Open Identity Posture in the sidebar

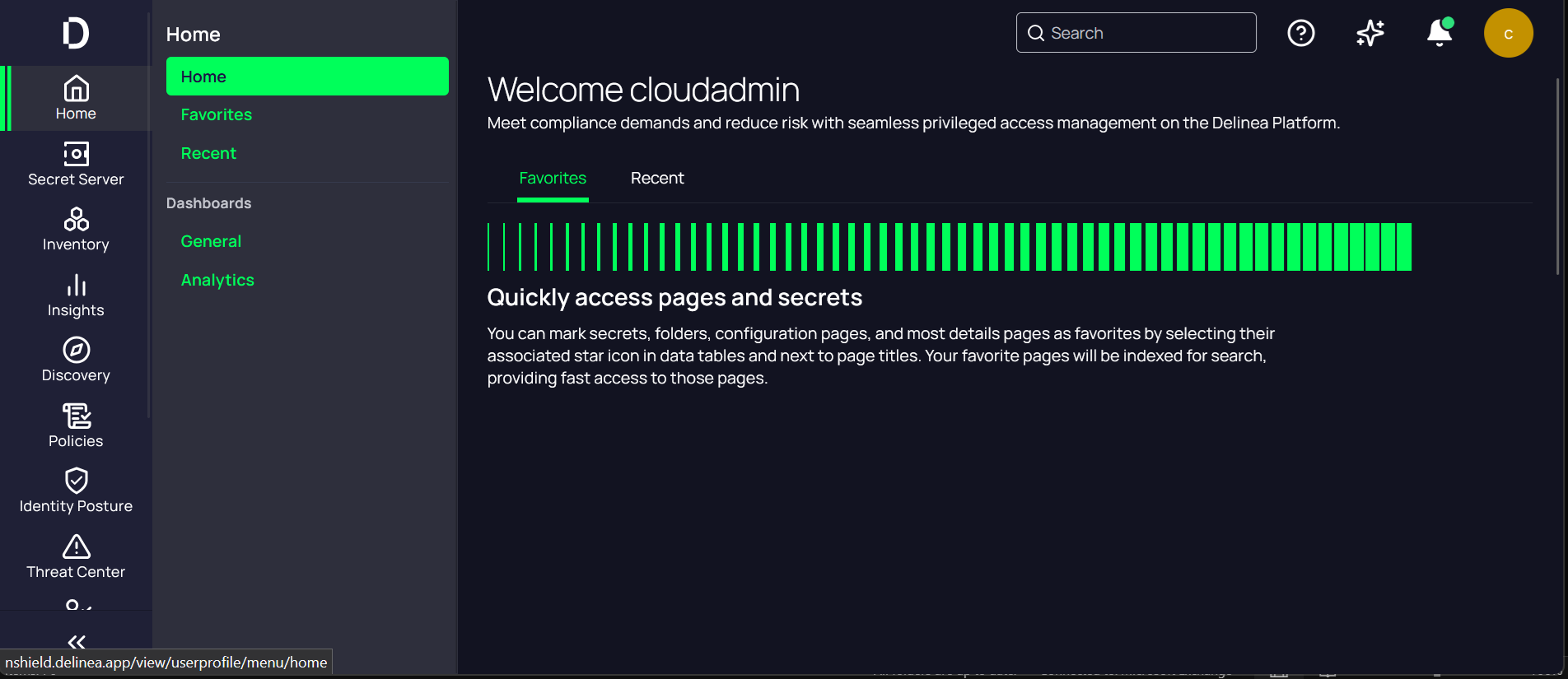(x=76, y=491)
